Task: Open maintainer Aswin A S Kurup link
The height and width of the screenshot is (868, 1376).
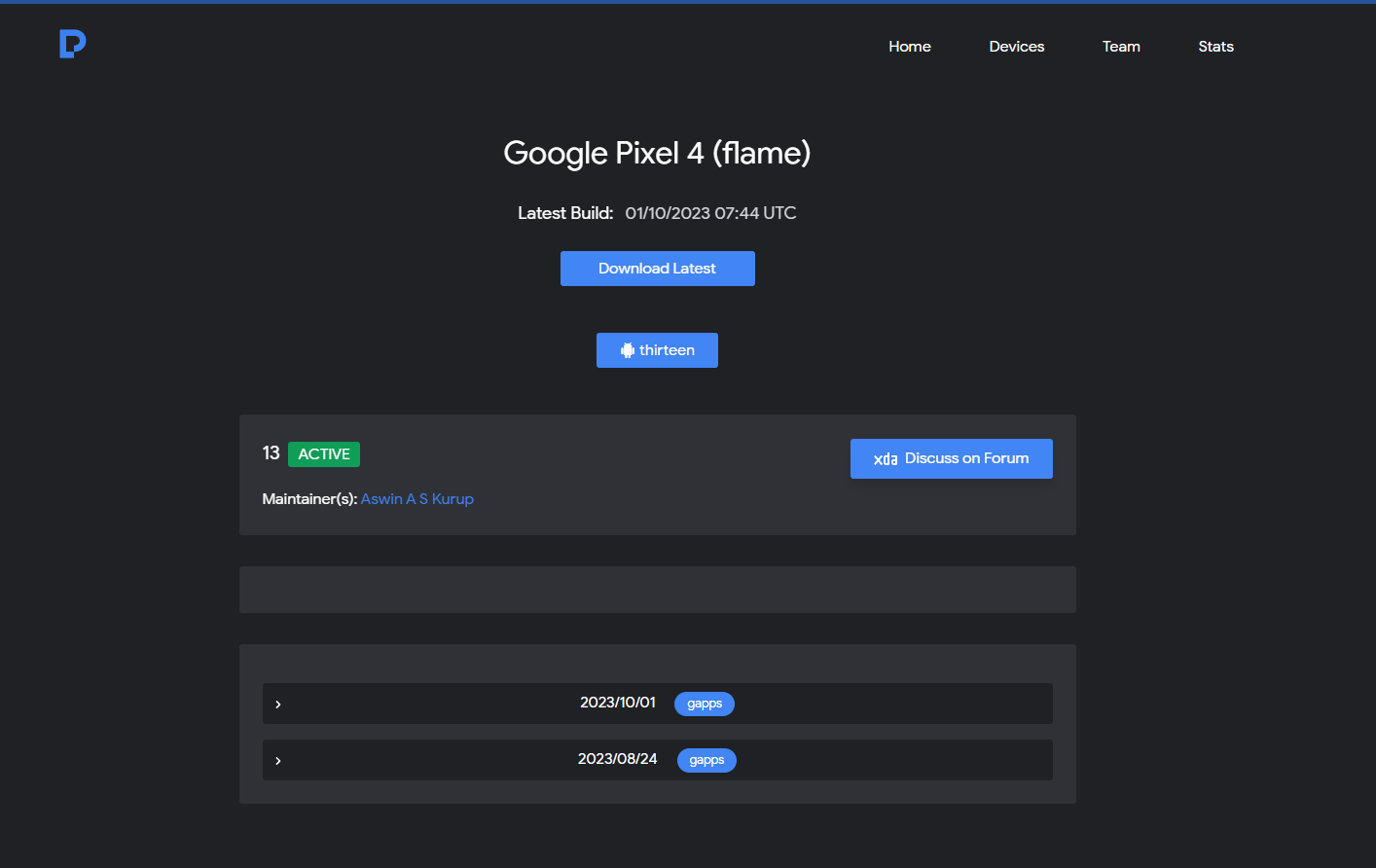Action: coord(417,499)
